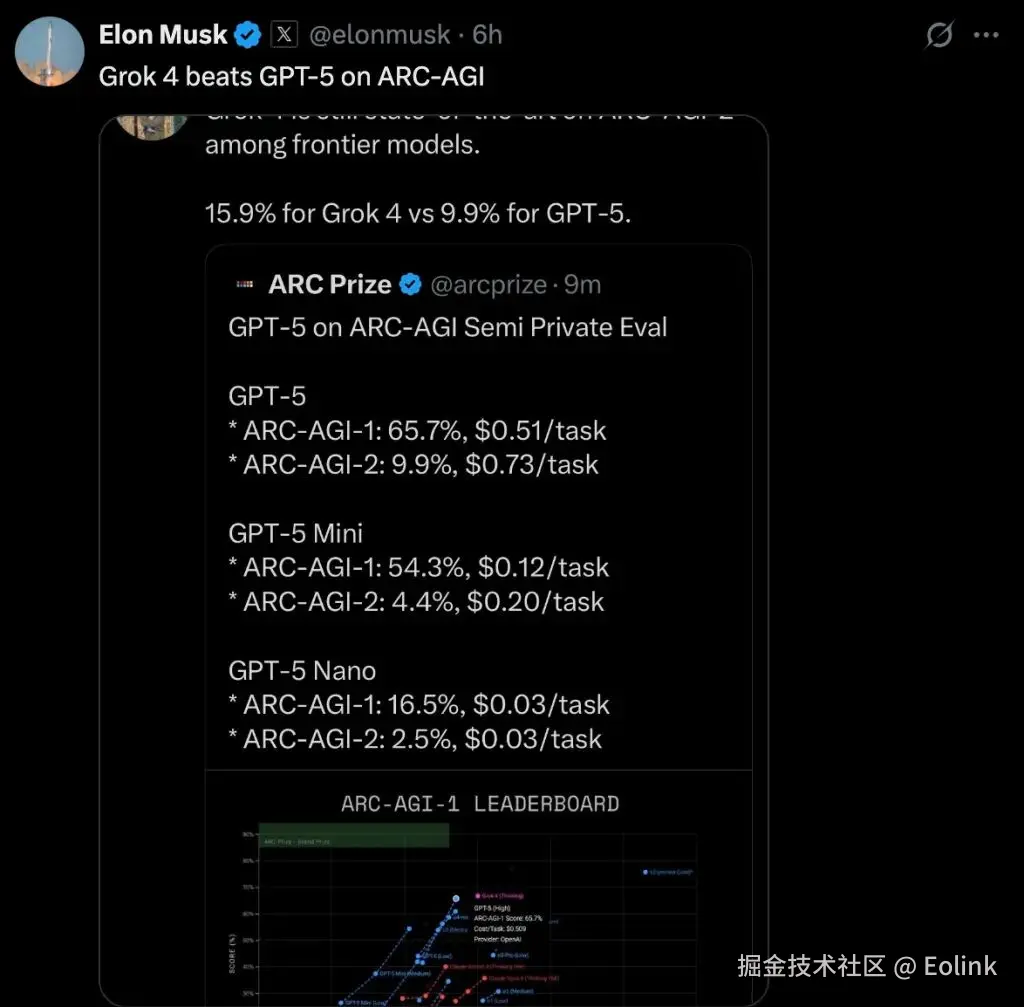Click the partially visible quoted author avatar

(150, 123)
